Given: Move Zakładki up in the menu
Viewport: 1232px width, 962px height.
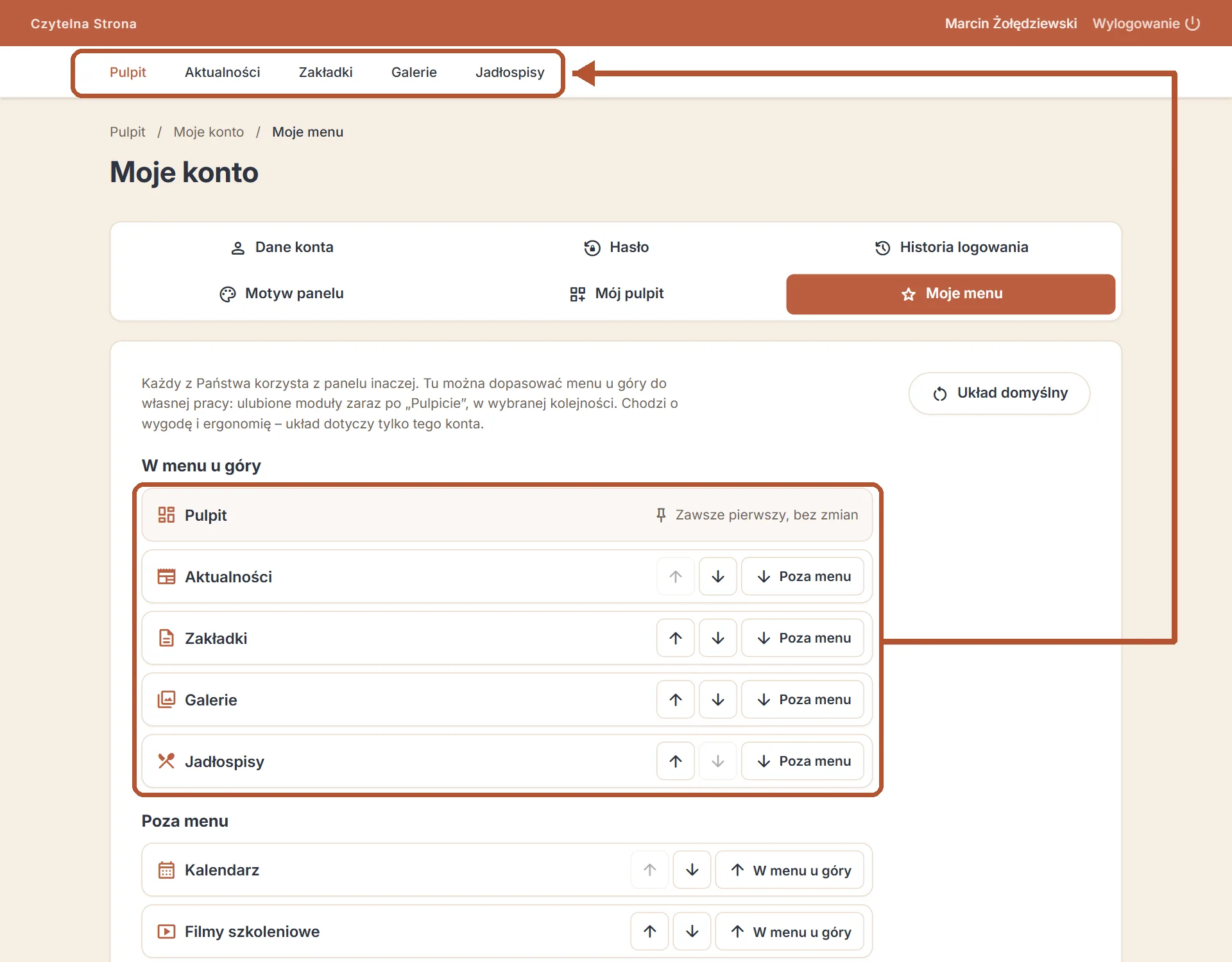Looking at the screenshot, I should click(675, 638).
